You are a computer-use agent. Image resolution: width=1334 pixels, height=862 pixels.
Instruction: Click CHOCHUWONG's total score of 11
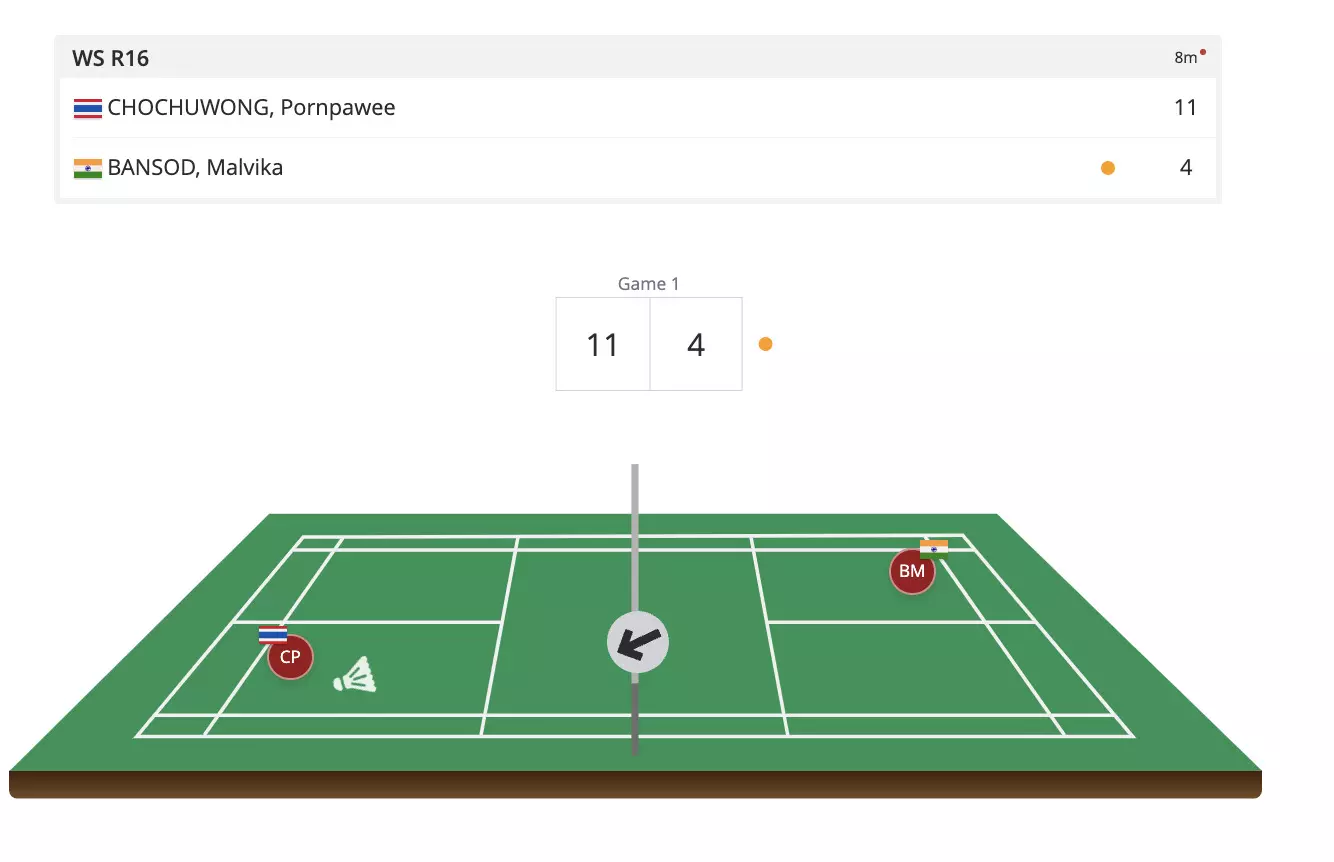coord(1186,108)
